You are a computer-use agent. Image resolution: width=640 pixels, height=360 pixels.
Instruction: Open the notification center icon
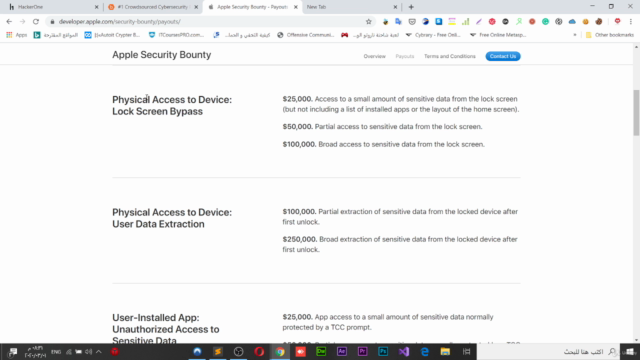(x=13, y=352)
